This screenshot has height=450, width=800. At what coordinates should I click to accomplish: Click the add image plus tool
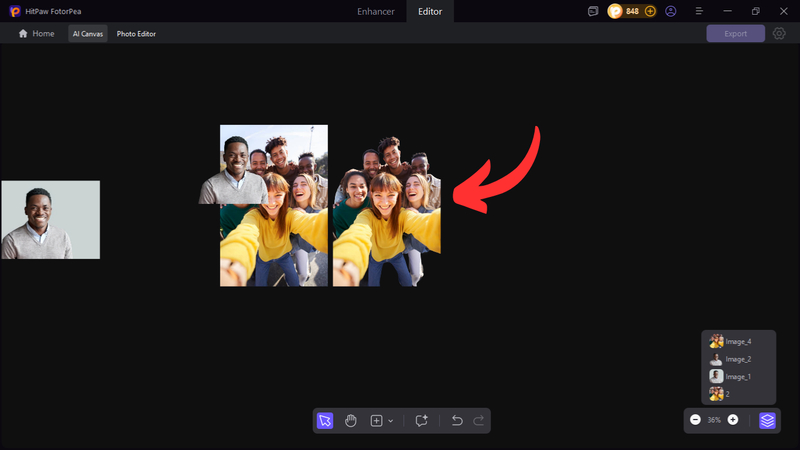click(x=376, y=421)
